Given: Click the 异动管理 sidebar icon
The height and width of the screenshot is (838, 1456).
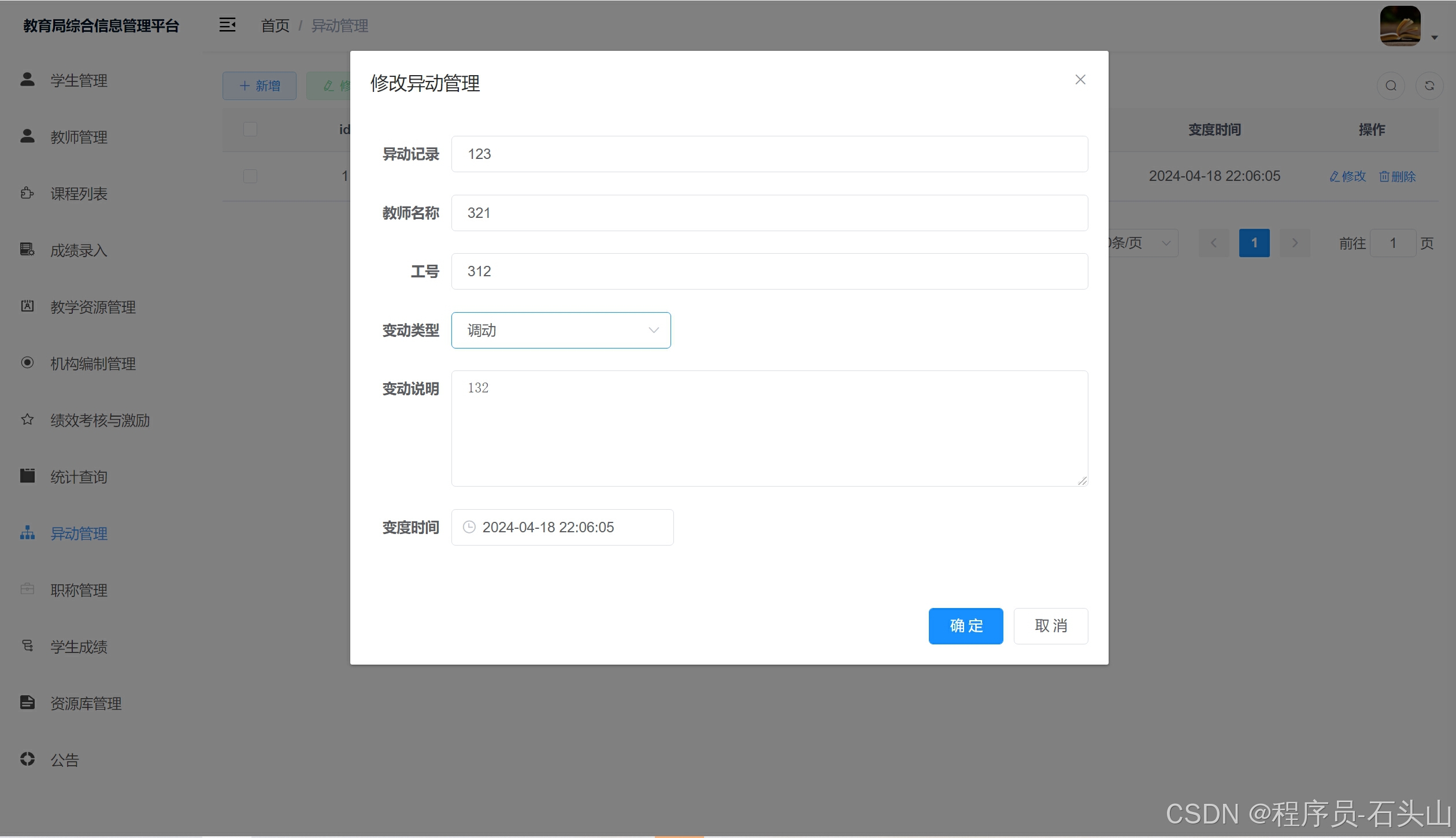Looking at the screenshot, I should click(27, 533).
